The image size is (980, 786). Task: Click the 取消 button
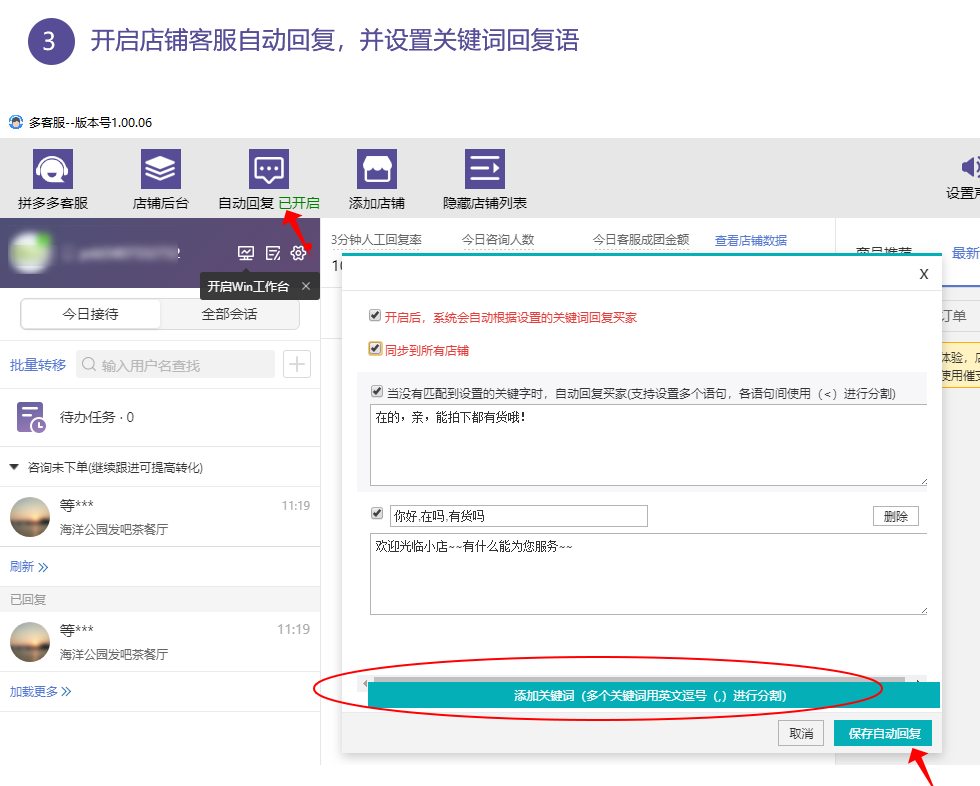click(801, 734)
